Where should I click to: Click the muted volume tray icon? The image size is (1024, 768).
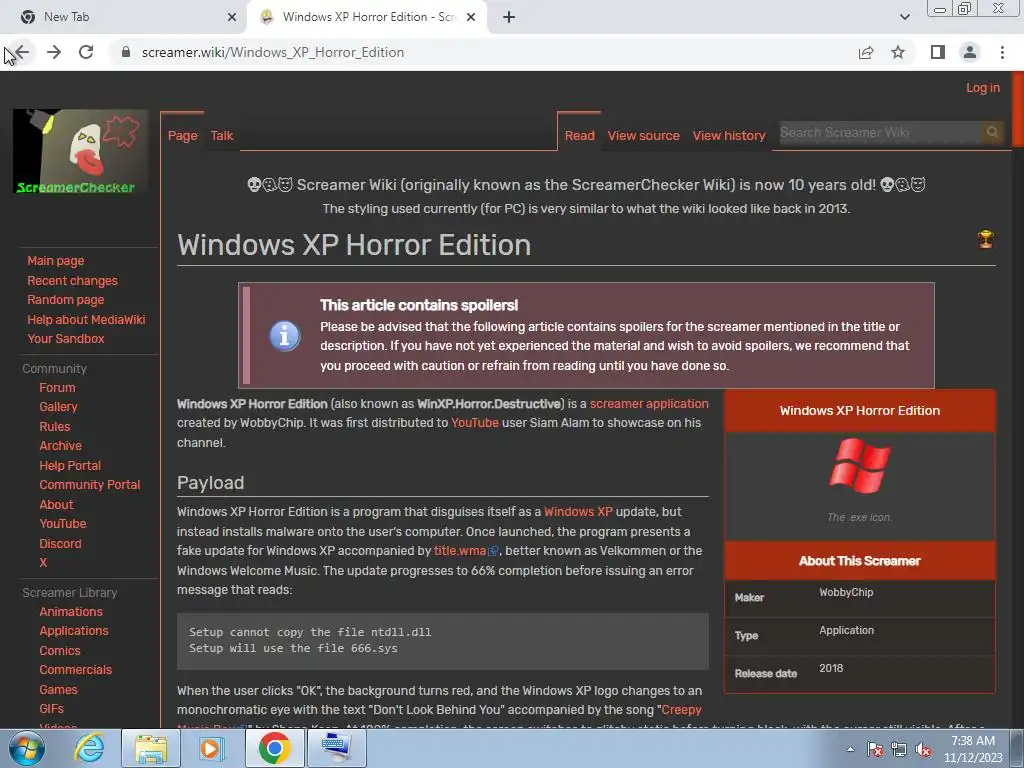(923, 750)
